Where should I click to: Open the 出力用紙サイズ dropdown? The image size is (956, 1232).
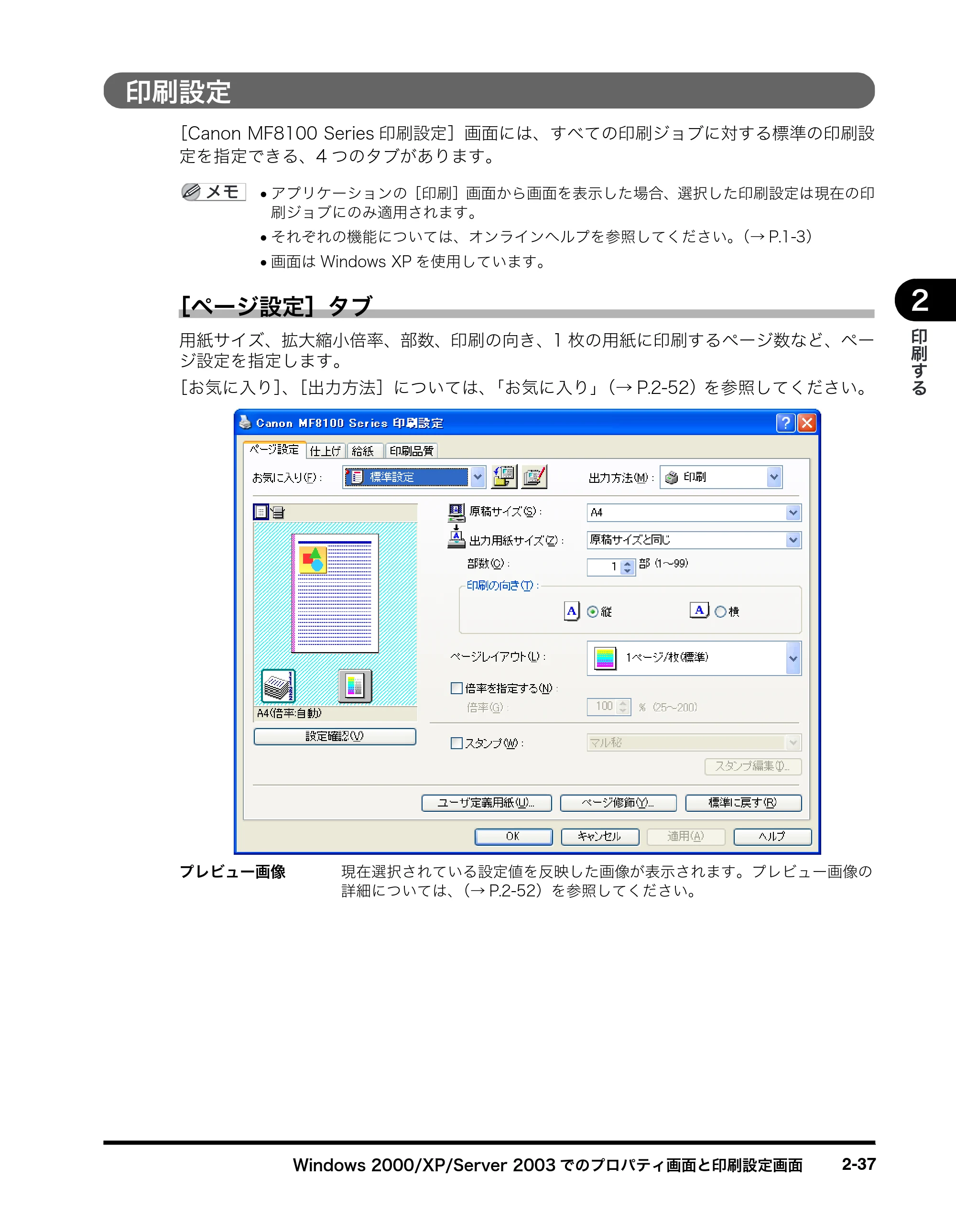tap(793, 540)
